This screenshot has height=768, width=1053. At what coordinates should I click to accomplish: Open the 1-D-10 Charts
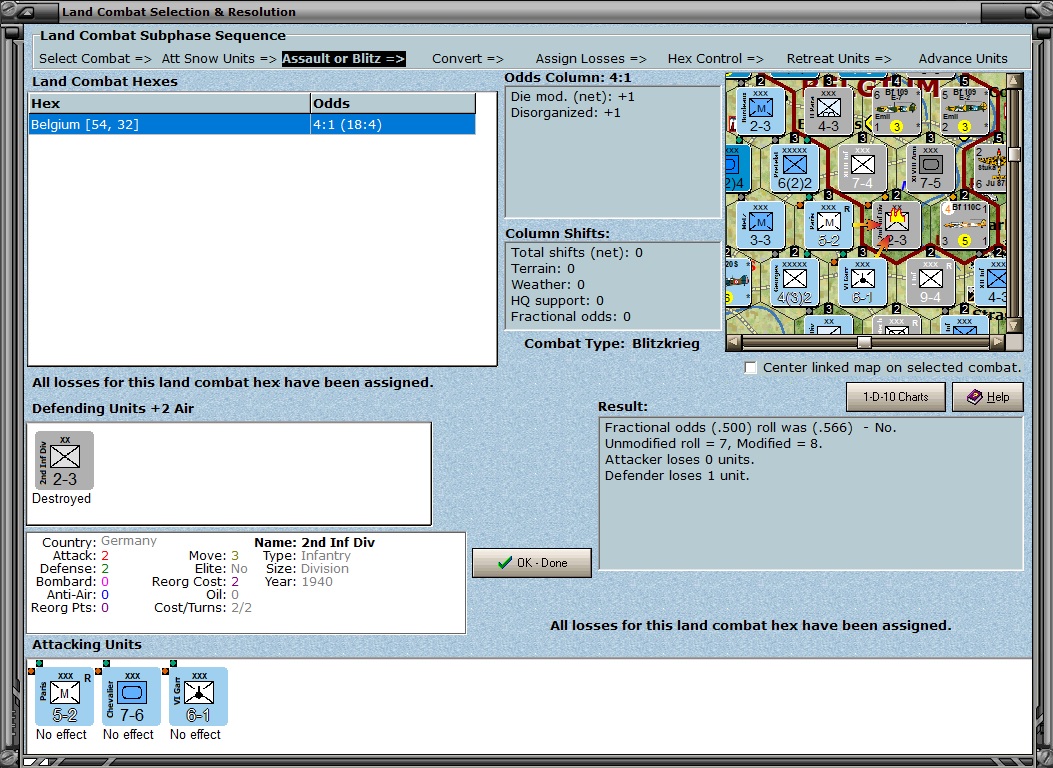pos(895,397)
